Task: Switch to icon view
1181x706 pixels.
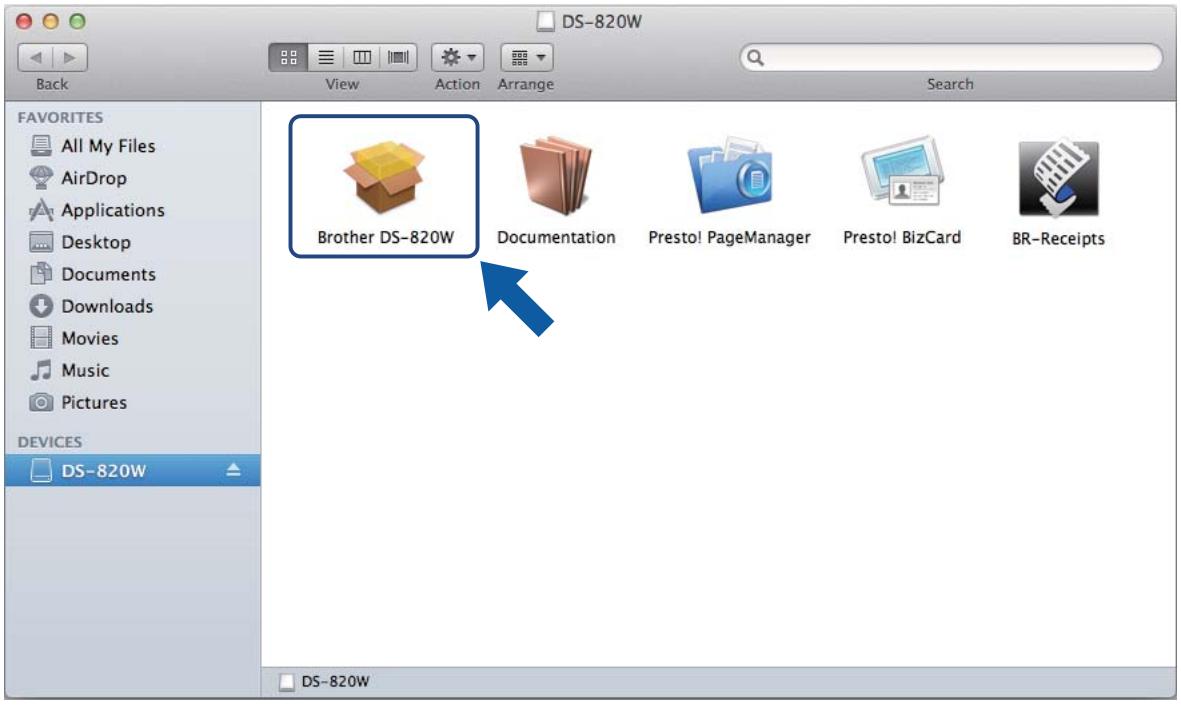Action: click(288, 57)
